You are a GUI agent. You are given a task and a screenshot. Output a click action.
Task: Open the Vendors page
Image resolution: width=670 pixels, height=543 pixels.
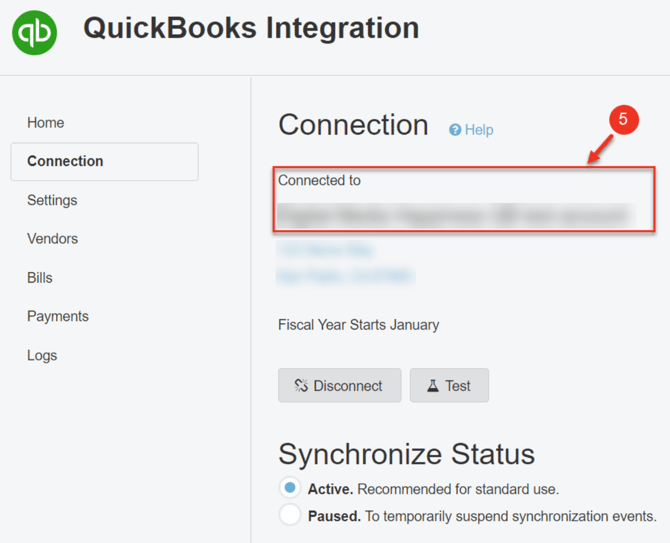click(52, 239)
